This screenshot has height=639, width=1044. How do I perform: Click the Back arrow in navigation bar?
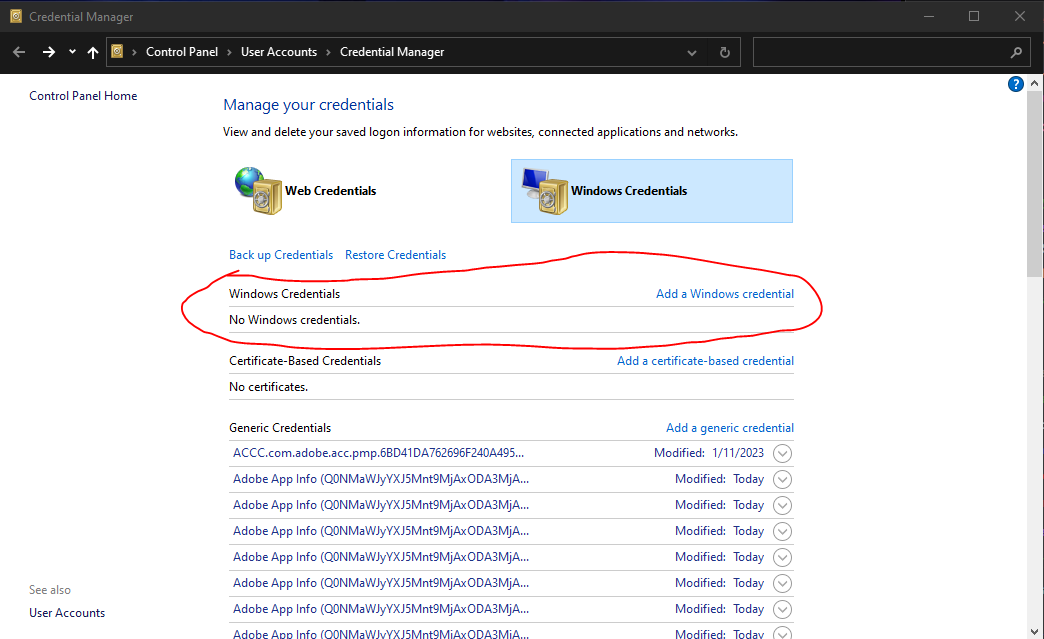tap(19, 52)
